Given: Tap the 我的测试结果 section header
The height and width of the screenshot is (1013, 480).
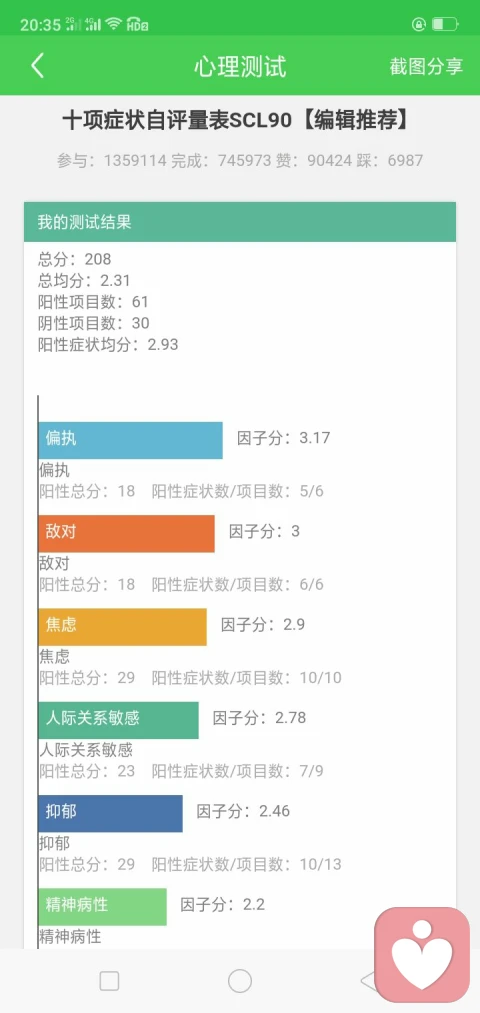Looking at the screenshot, I should coord(240,222).
